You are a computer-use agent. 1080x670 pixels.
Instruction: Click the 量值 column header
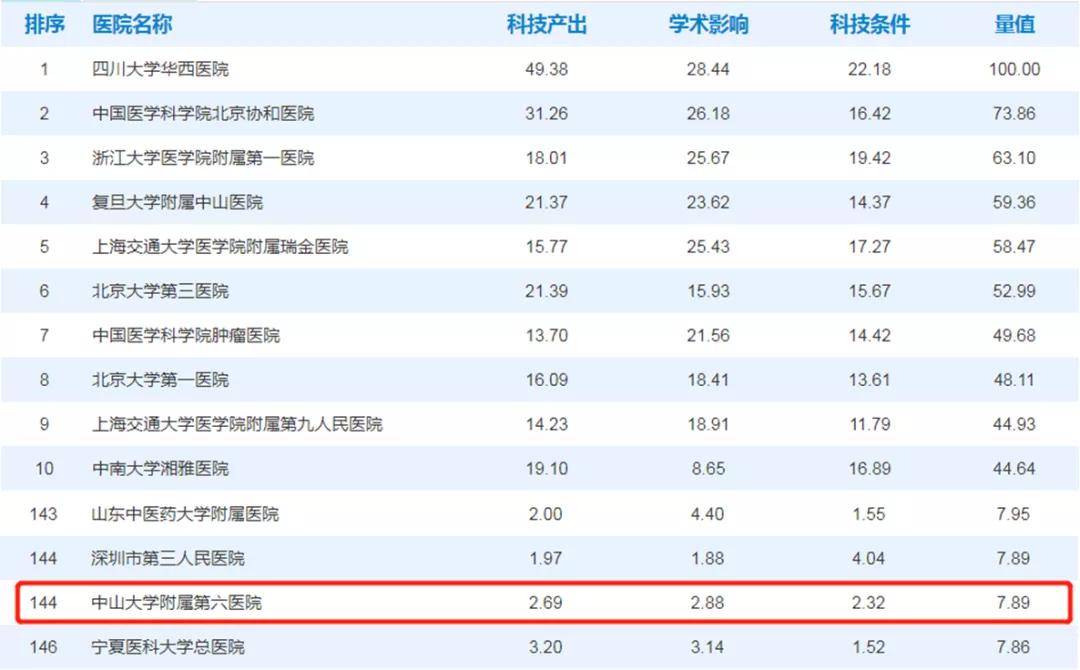pos(1015,25)
